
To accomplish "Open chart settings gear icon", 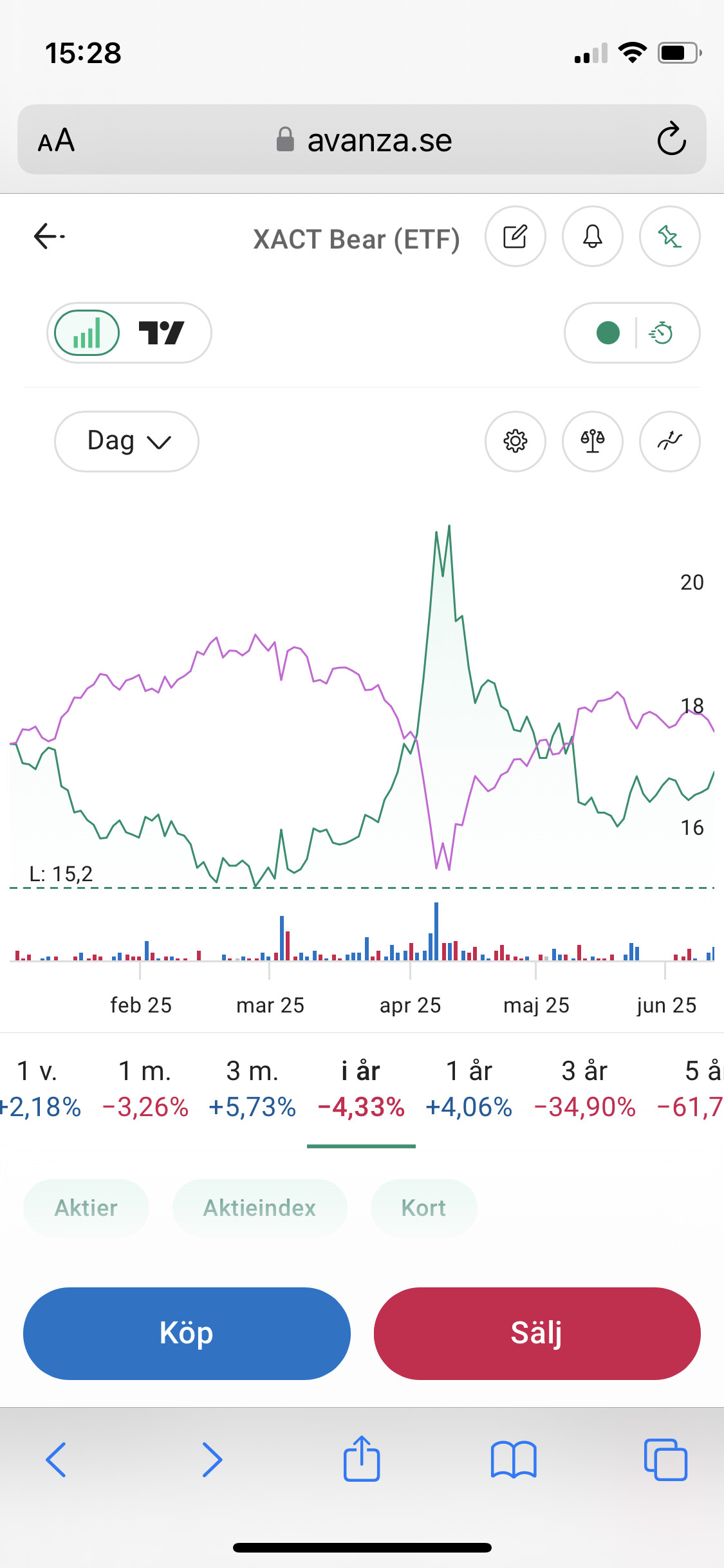I will [515, 442].
